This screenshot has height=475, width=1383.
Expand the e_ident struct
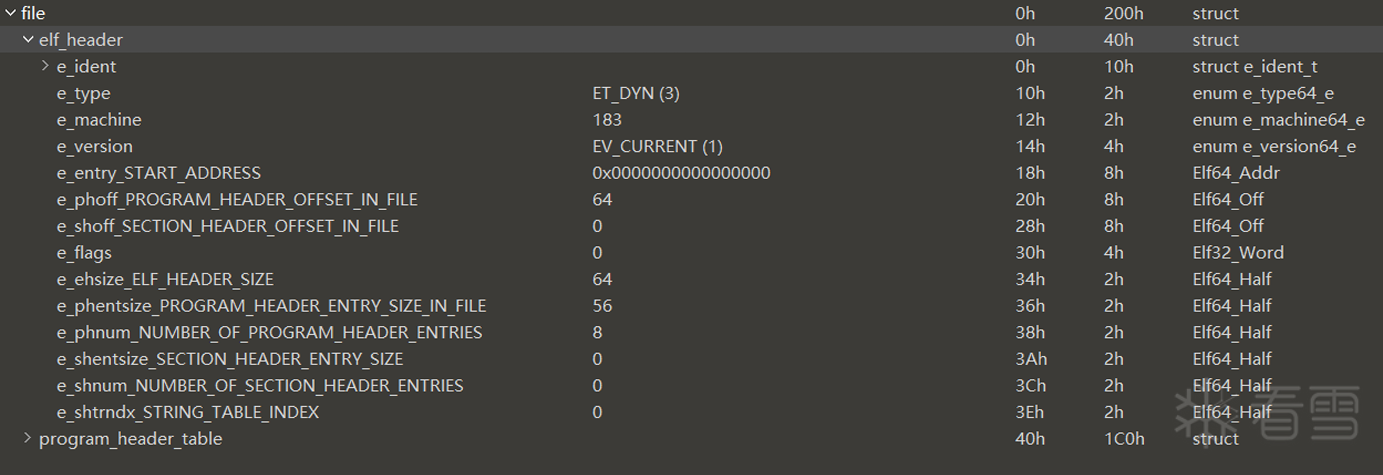pos(45,66)
